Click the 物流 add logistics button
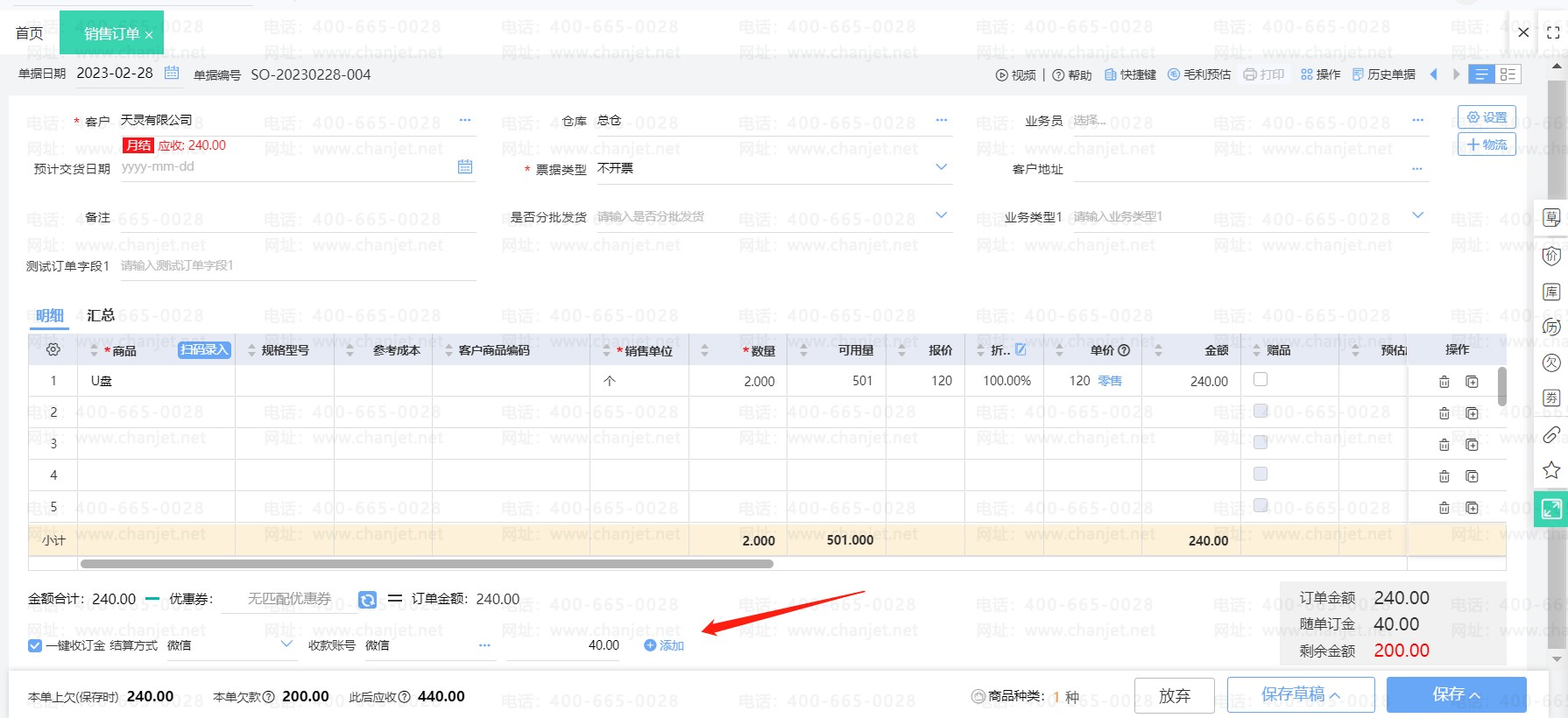This screenshot has height=718, width=1568. pos(1487,144)
